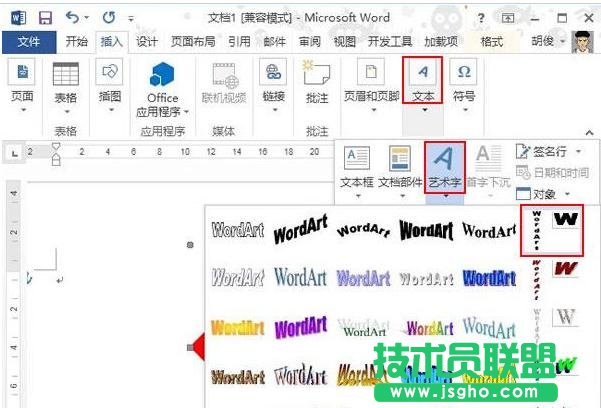Switch to the 格式 tab
This screenshot has height=408, width=601.
coord(492,41)
